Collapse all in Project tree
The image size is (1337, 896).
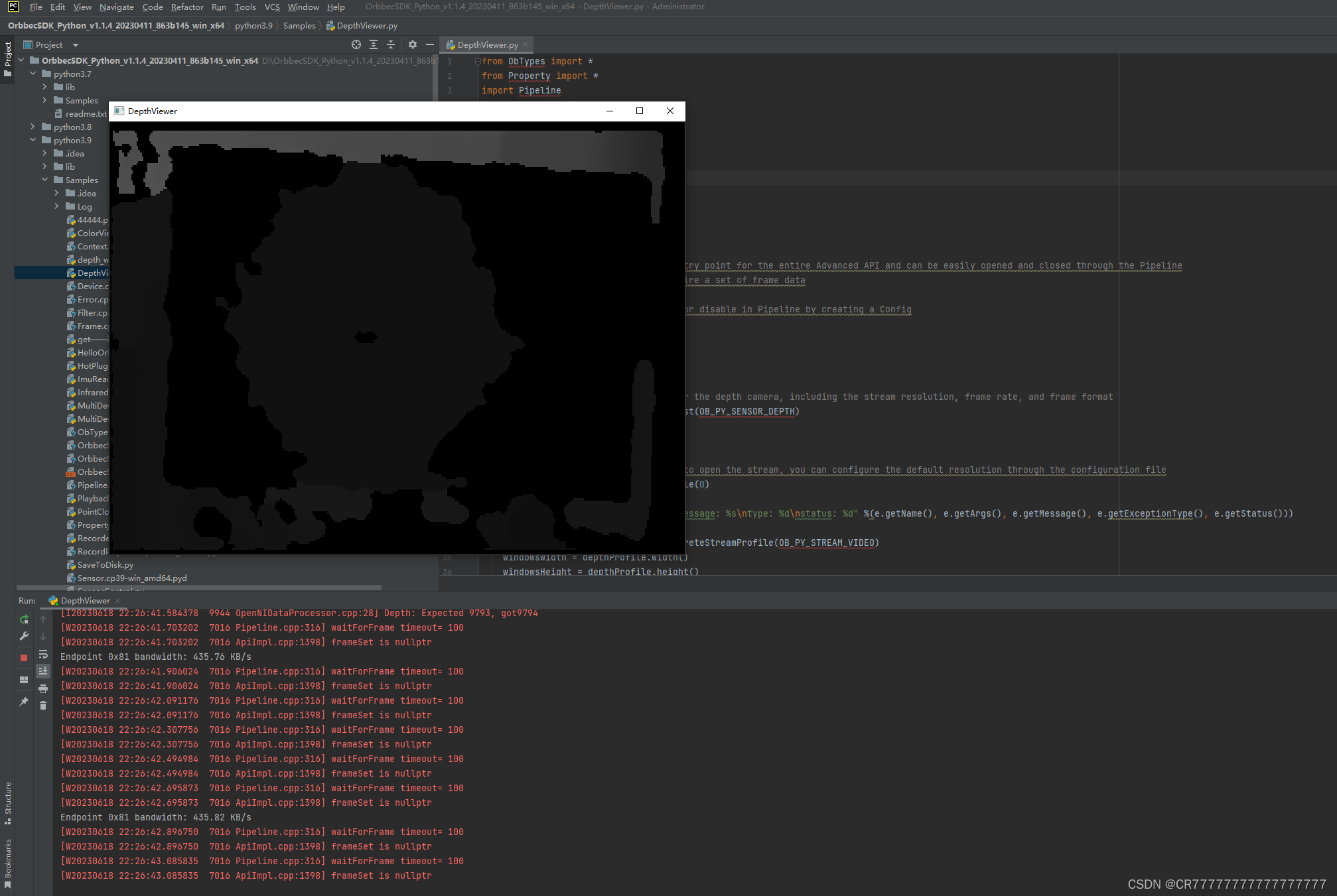[391, 44]
